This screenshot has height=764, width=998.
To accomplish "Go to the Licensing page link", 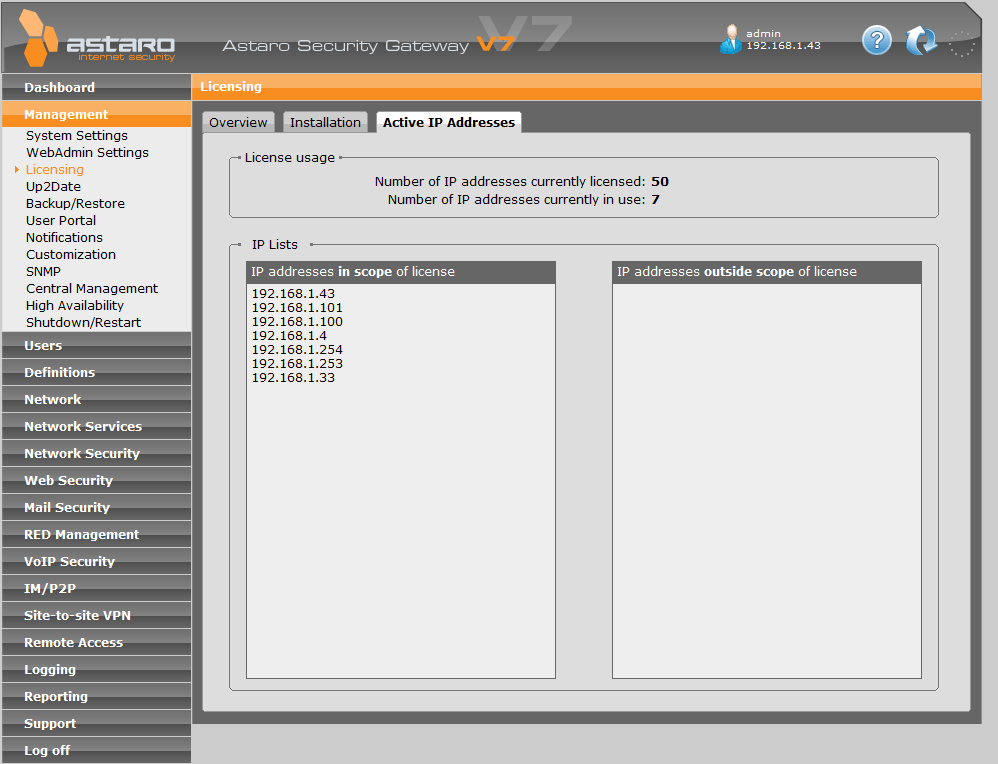I will coord(55,169).
